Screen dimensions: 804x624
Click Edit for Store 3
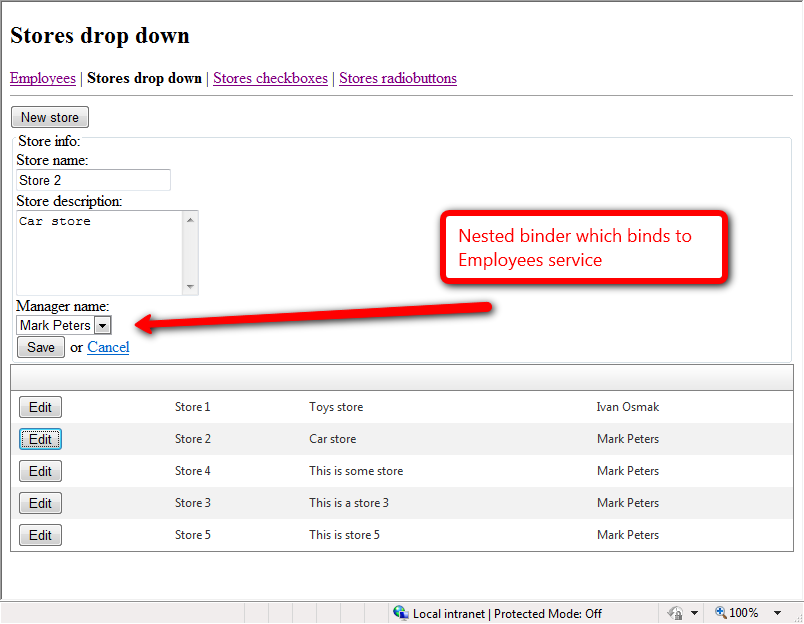(x=40, y=503)
